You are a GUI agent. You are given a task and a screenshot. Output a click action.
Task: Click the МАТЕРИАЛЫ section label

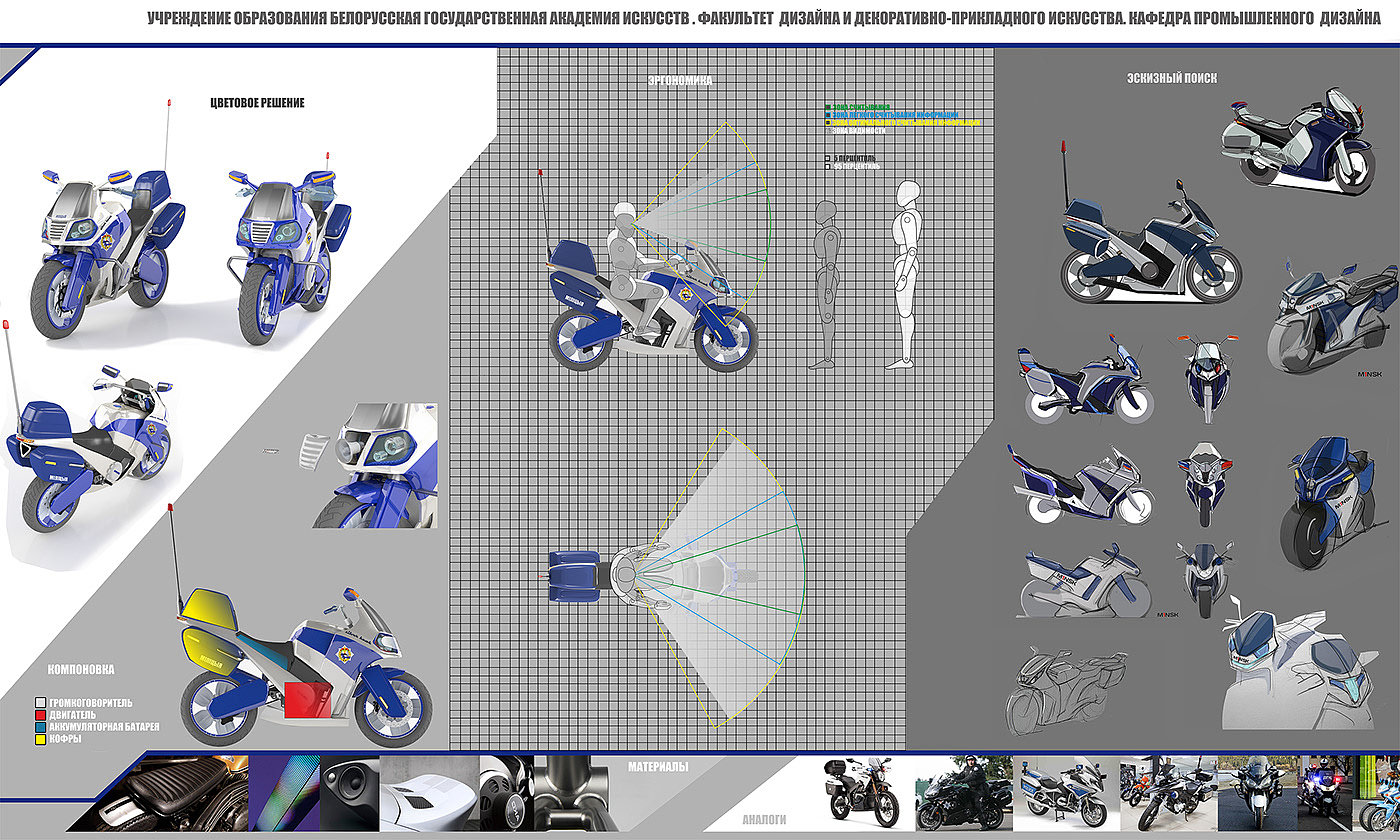click(x=659, y=767)
